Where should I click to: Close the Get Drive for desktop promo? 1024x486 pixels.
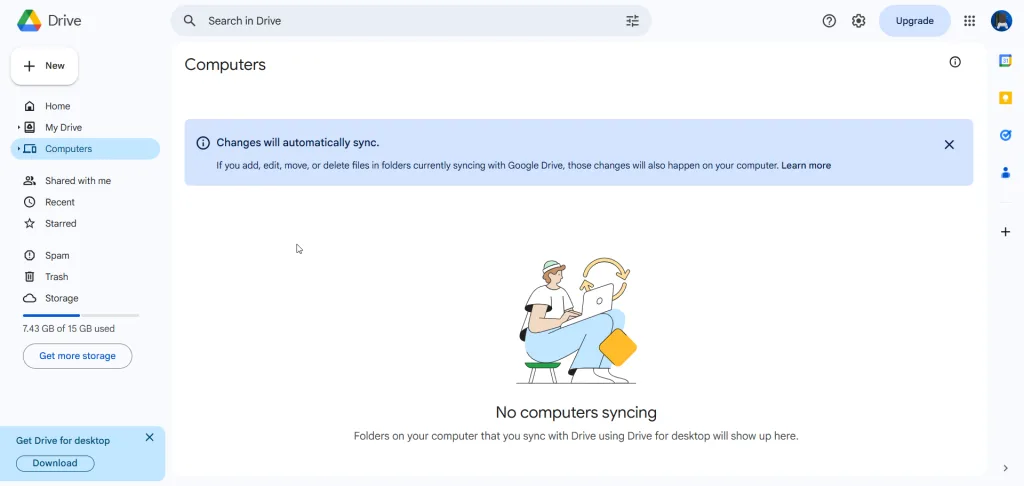pyautogui.click(x=150, y=438)
